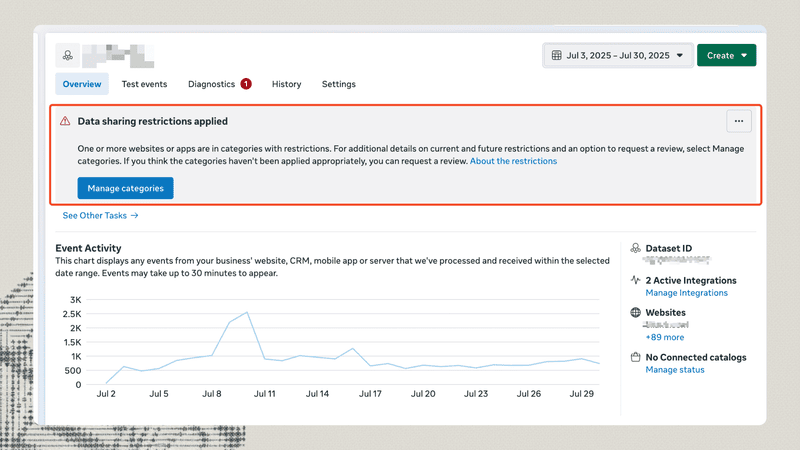The image size is (800, 450).
Task: Click the Jul 11 axis label on chart
Action: tap(264, 394)
